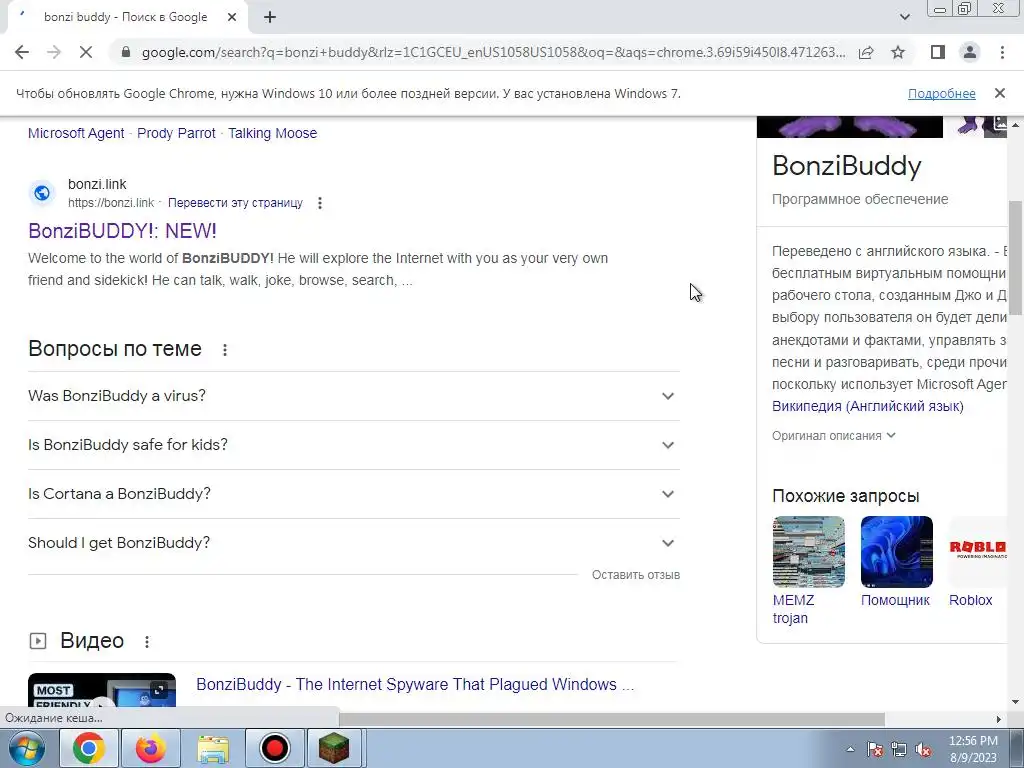The image size is (1024, 768).
Task: Launch Firefox from the taskbar
Action: pos(151,748)
